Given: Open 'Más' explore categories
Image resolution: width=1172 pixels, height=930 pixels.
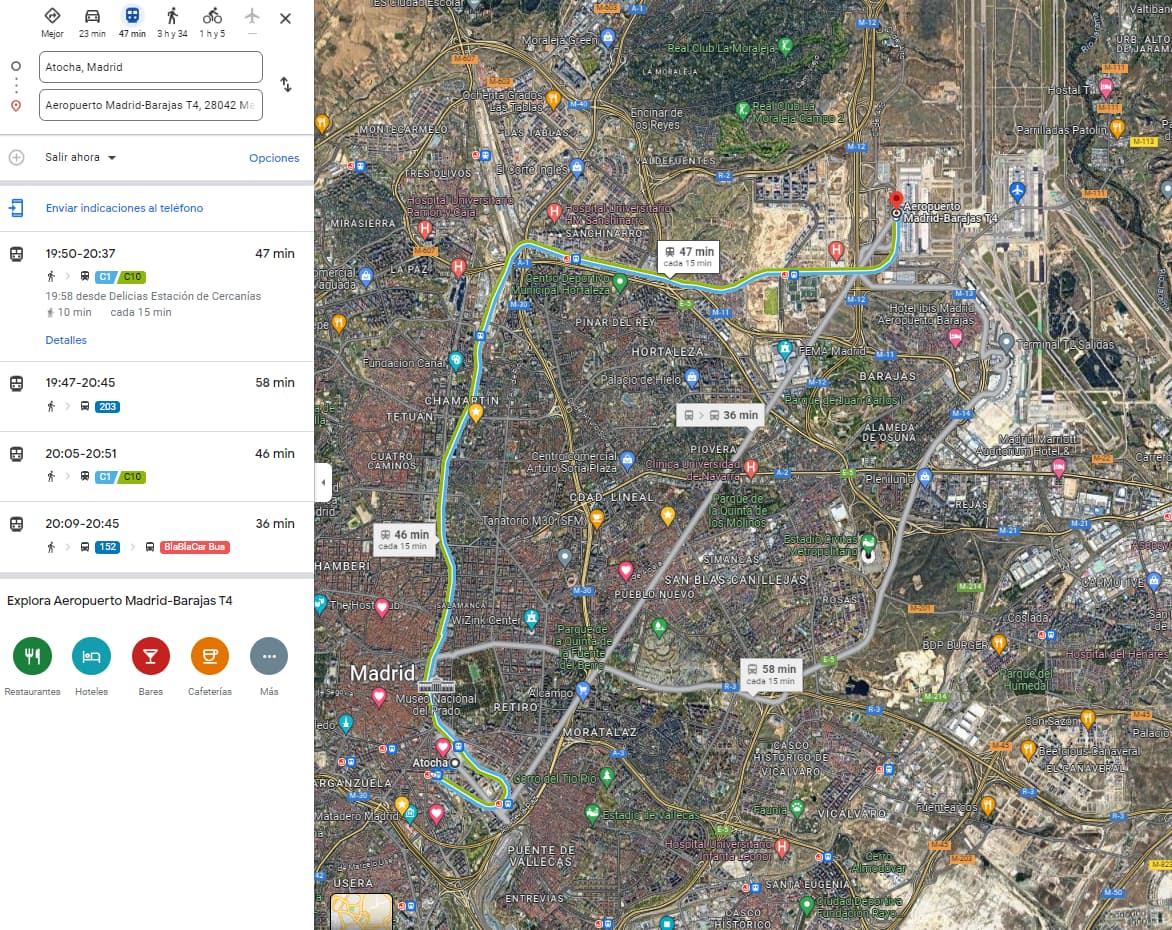Looking at the screenshot, I should tap(269, 656).
